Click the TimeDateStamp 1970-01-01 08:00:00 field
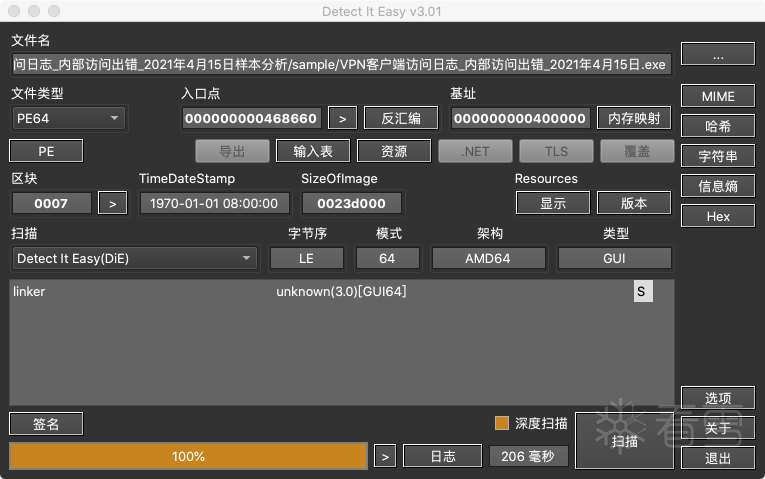Screen dimensions: 765x479 (x=214, y=203)
